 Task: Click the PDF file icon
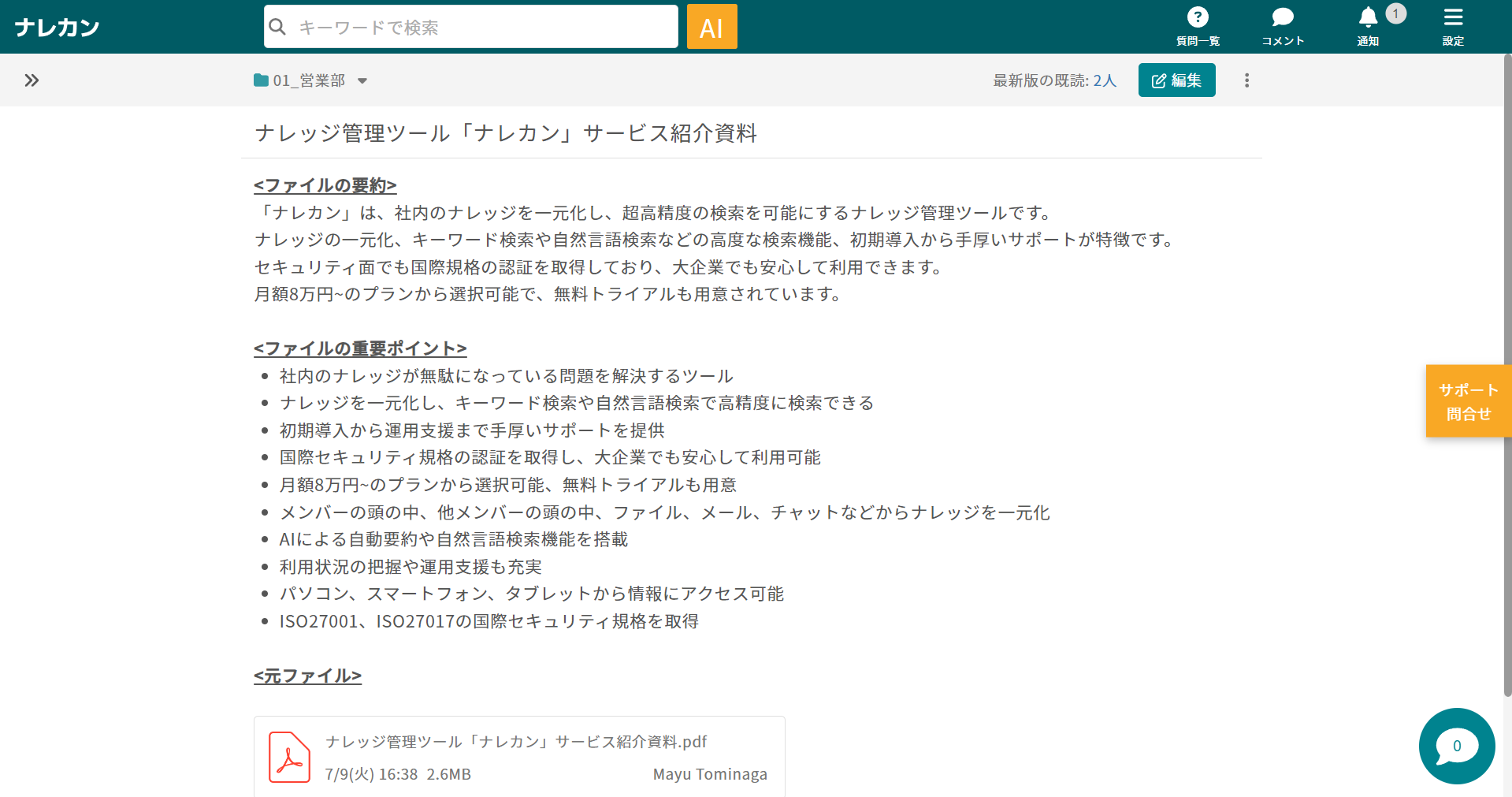[x=289, y=757]
